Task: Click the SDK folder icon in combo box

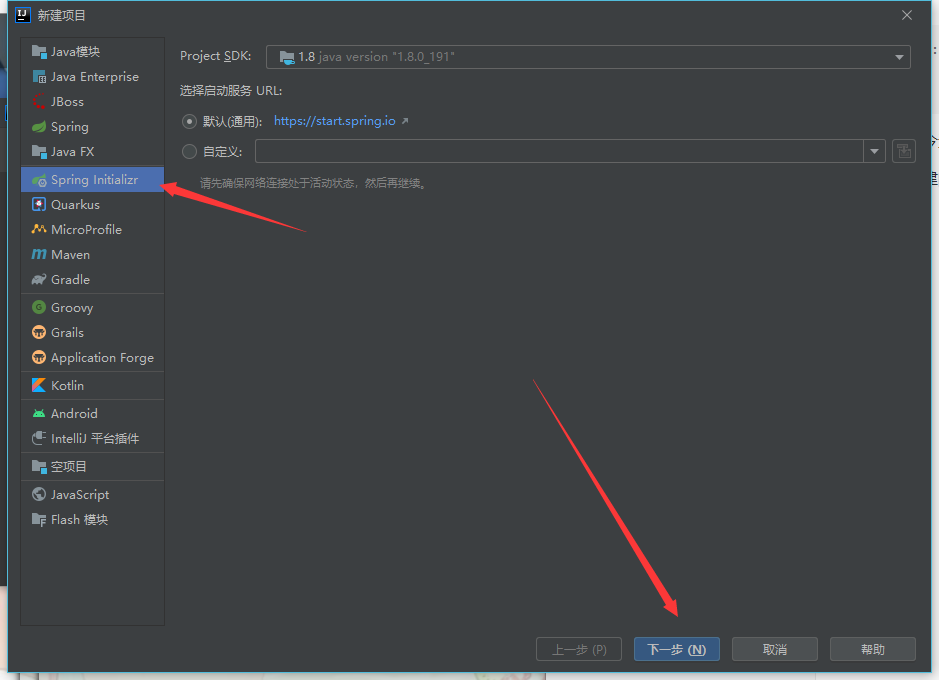Action: tap(287, 57)
